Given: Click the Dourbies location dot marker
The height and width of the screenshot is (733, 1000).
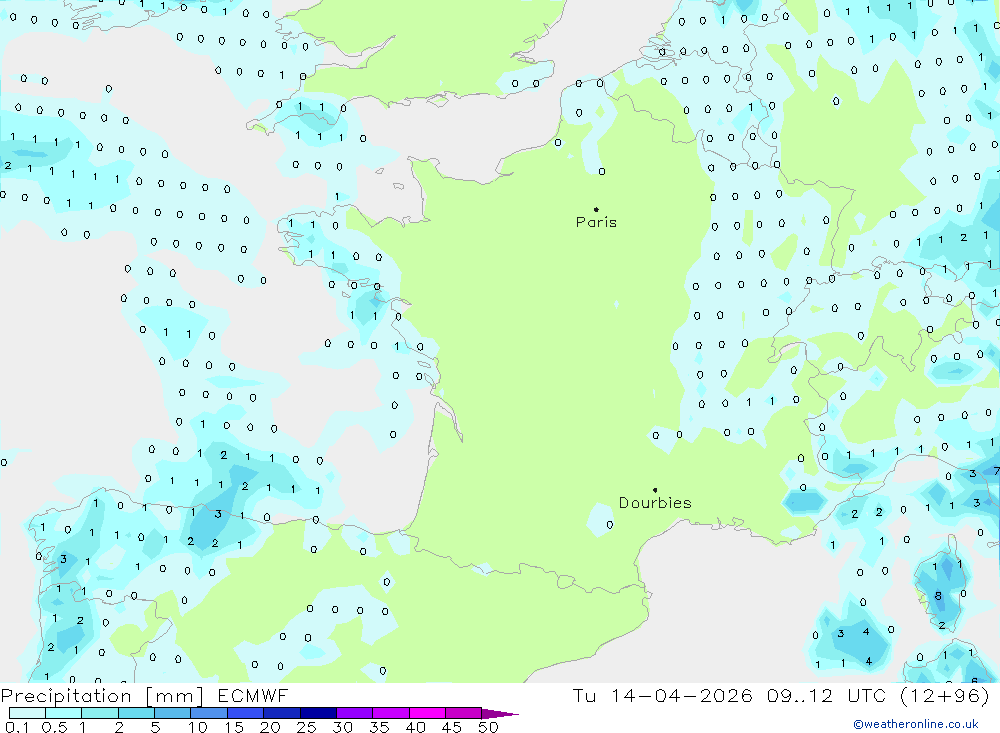Looking at the screenshot, I should 655,490.
